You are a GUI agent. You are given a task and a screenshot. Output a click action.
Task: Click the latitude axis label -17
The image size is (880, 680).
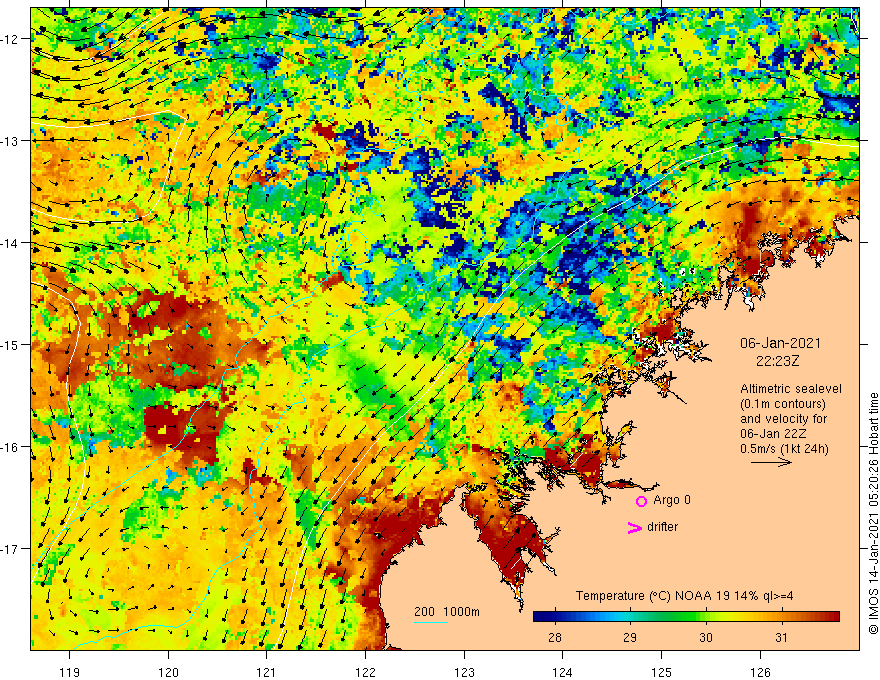pos(11,549)
